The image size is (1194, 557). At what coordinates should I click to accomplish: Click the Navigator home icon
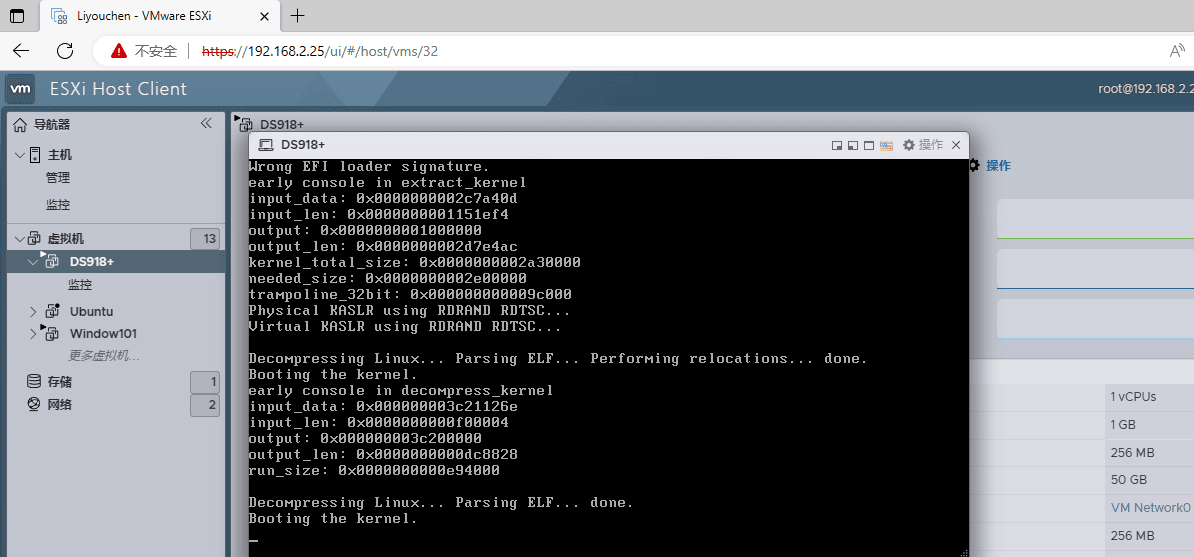point(21,124)
